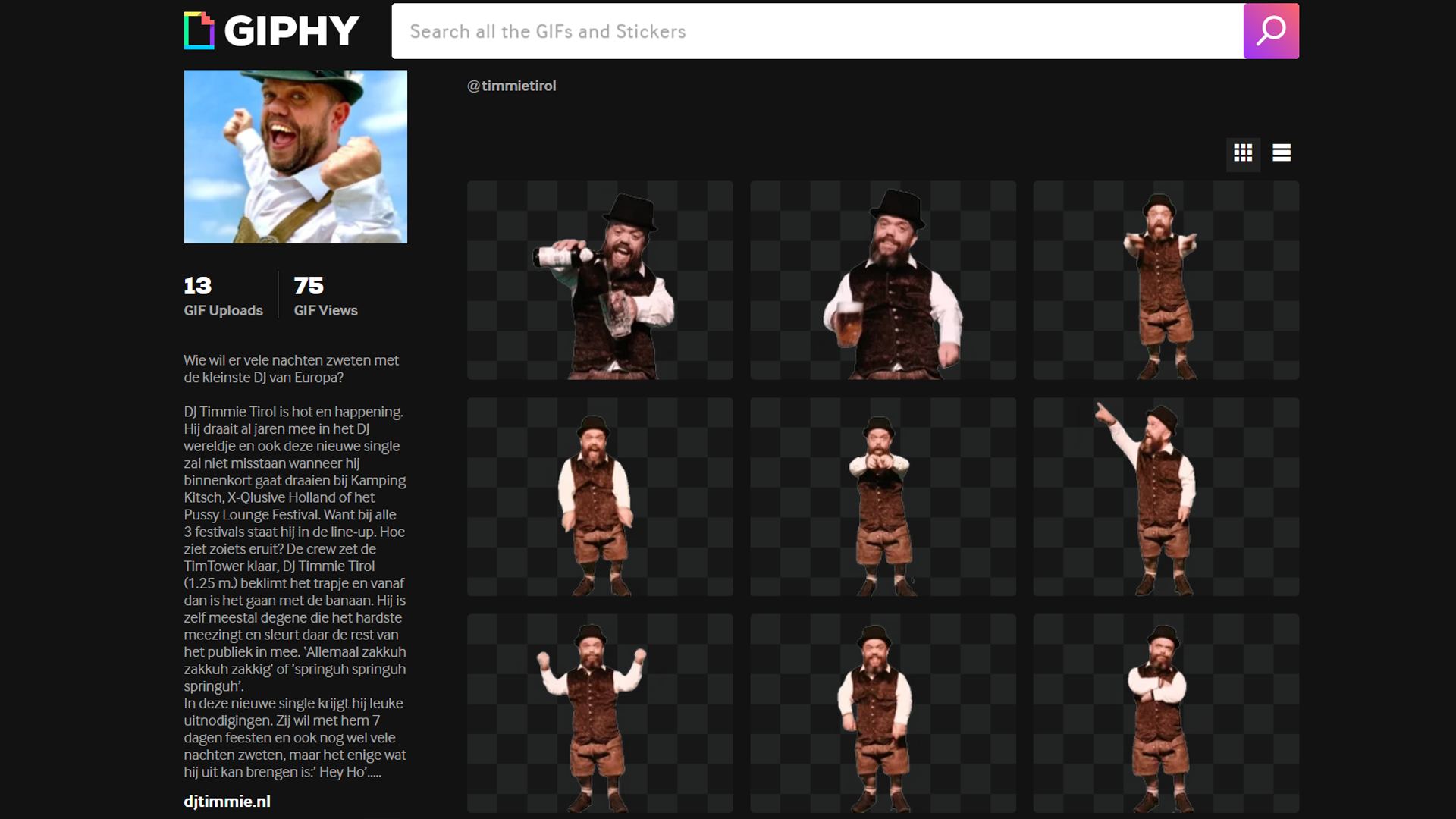This screenshot has height=819, width=1456.
Task: Open the sticker standing with arms at sides, second row left
Action: point(600,497)
